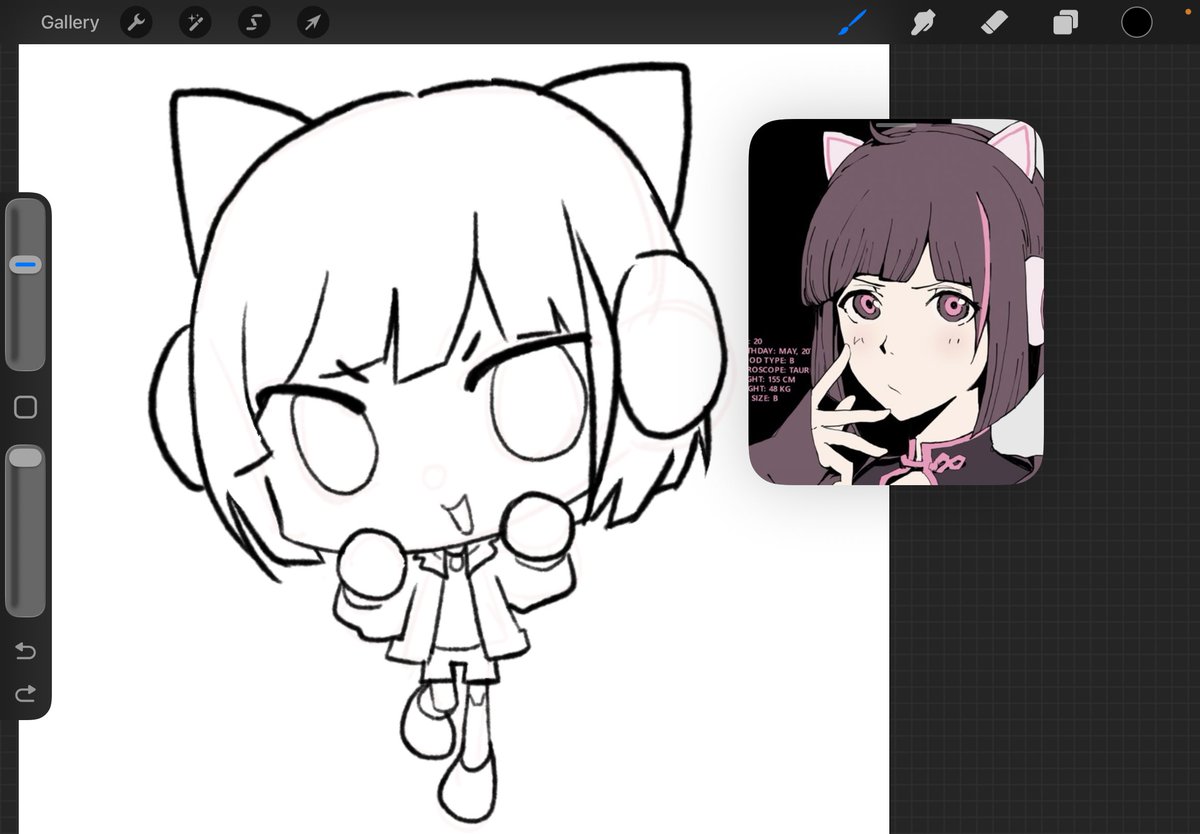The width and height of the screenshot is (1200, 834).
Task: Select the Smudge tool
Action: point(922,22)
